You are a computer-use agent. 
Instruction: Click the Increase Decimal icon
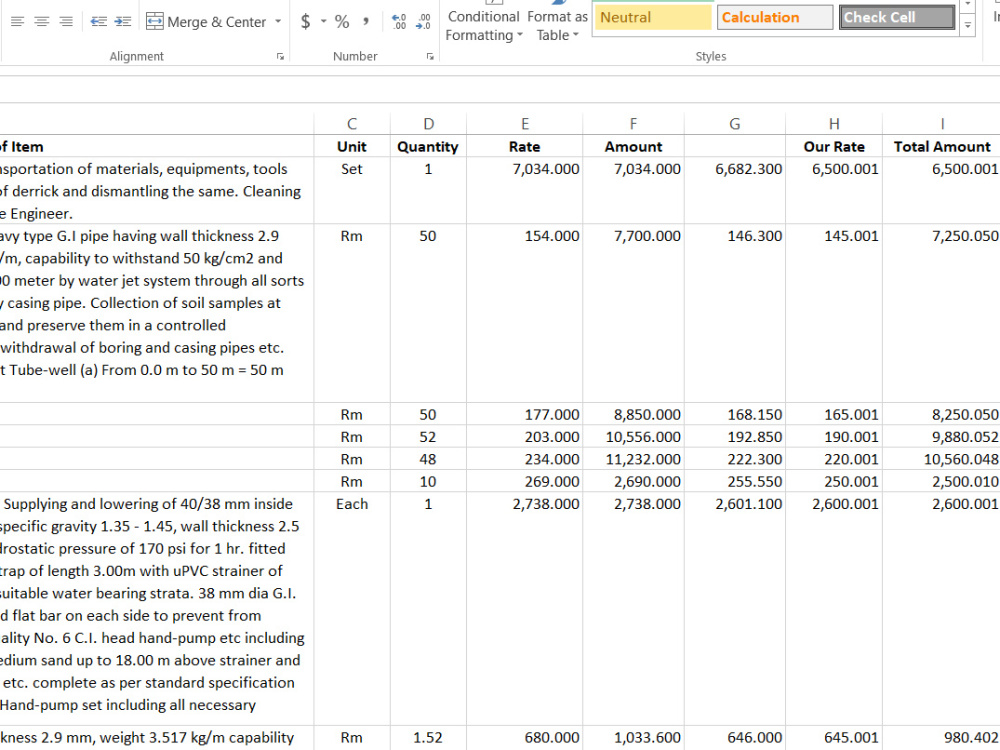[x=399, y=22]
